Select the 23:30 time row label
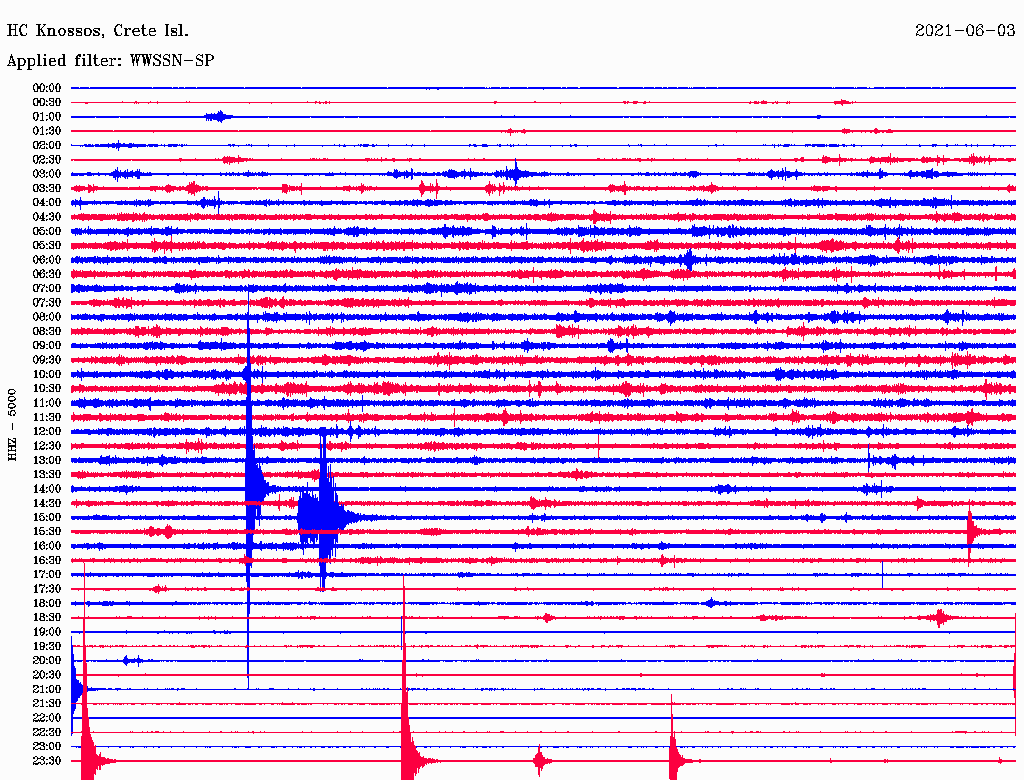The height and width of the screenshot is (780, 1024). click(x=47, y=760)
